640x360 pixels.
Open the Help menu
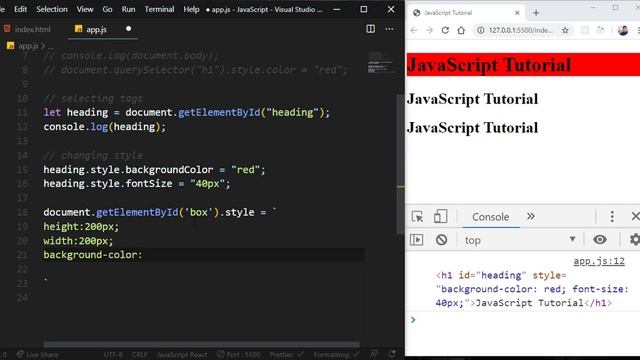click(x=191, y=9)
